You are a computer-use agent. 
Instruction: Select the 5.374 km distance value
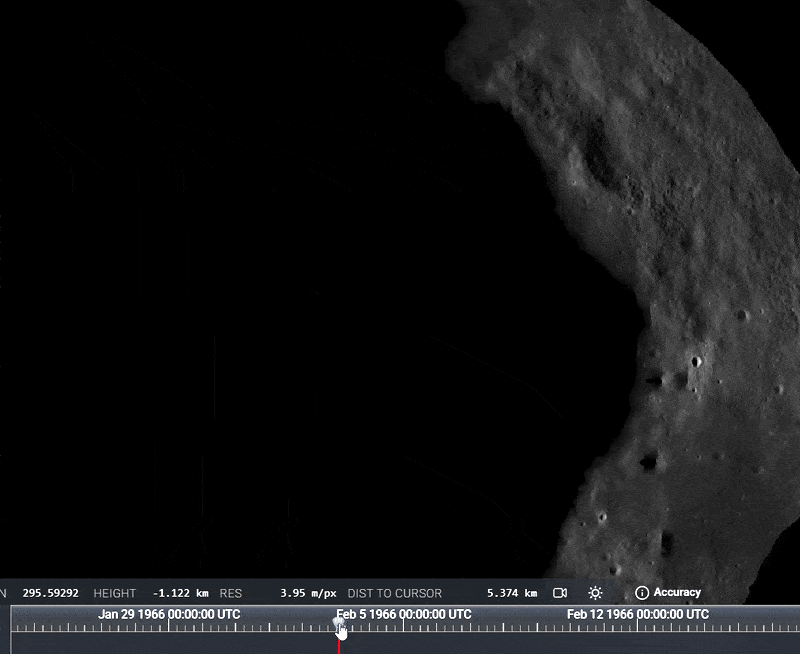click(x=512, y=593)
